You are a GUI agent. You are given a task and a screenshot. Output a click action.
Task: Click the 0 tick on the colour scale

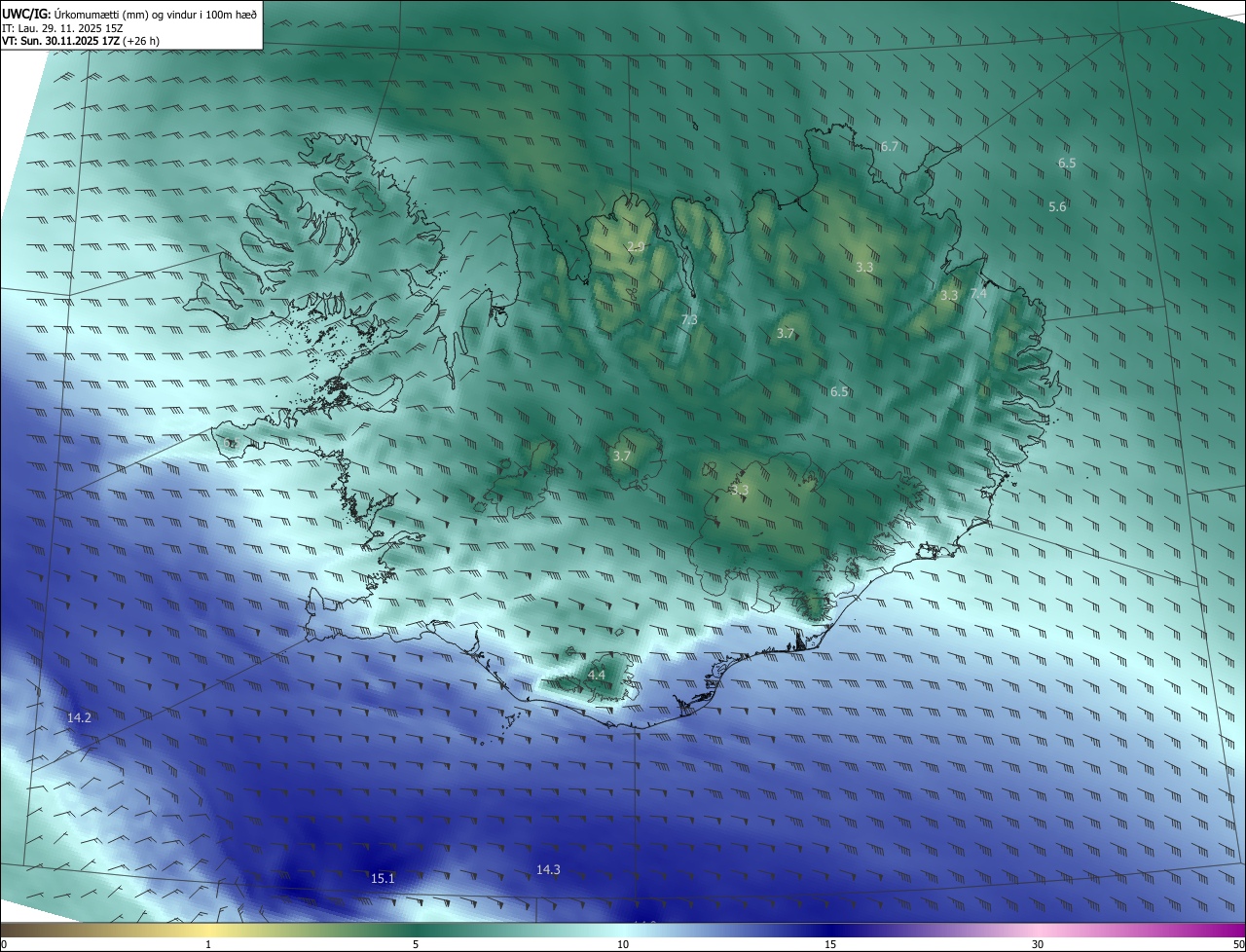(4, 944)
